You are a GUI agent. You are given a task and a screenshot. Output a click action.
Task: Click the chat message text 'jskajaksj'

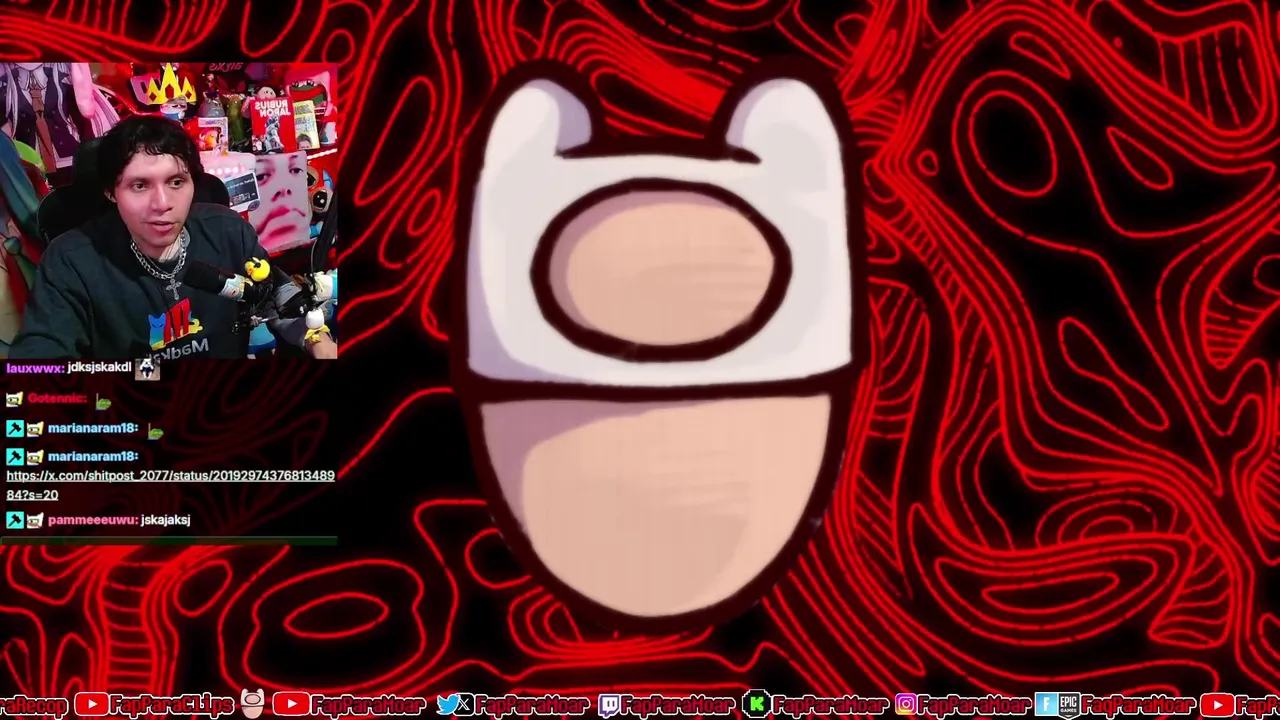165,520
